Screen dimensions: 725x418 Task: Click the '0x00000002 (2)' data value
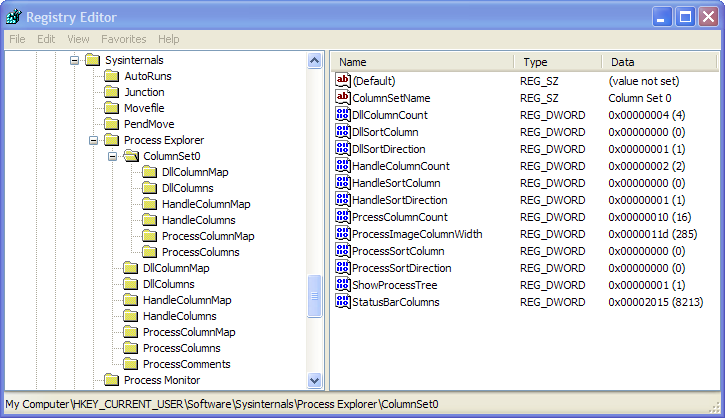pyautogui.click(x=646, y=166)
